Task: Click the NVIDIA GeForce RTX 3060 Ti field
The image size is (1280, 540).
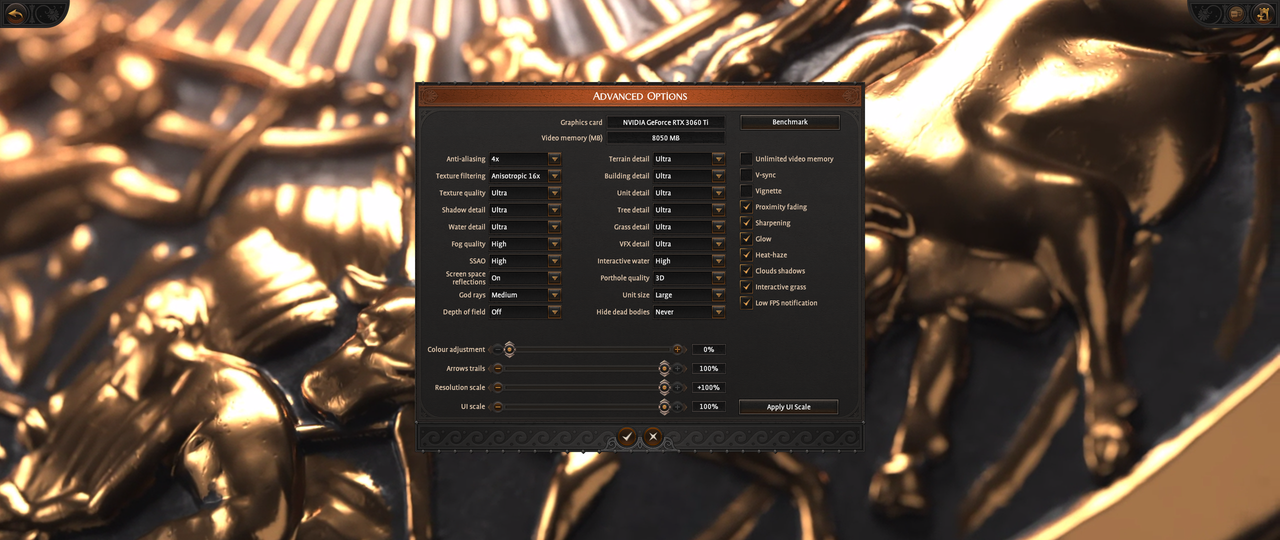Action: pyautogui.click(x=666, y=122)
